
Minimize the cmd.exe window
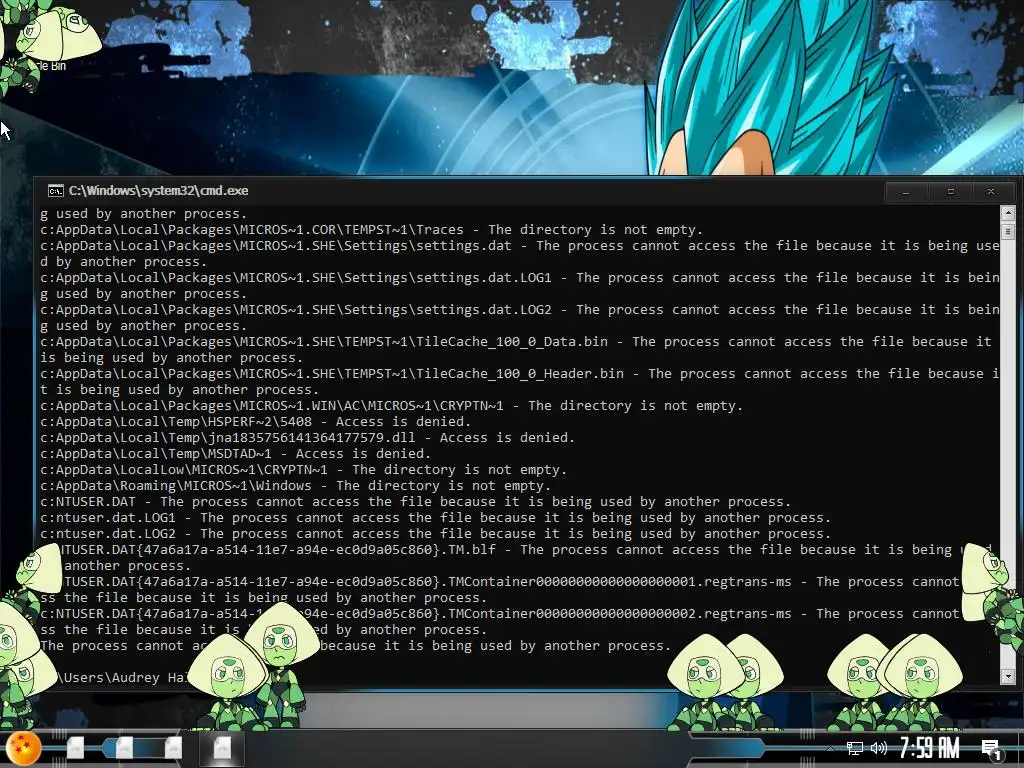(x=906, y=192)
